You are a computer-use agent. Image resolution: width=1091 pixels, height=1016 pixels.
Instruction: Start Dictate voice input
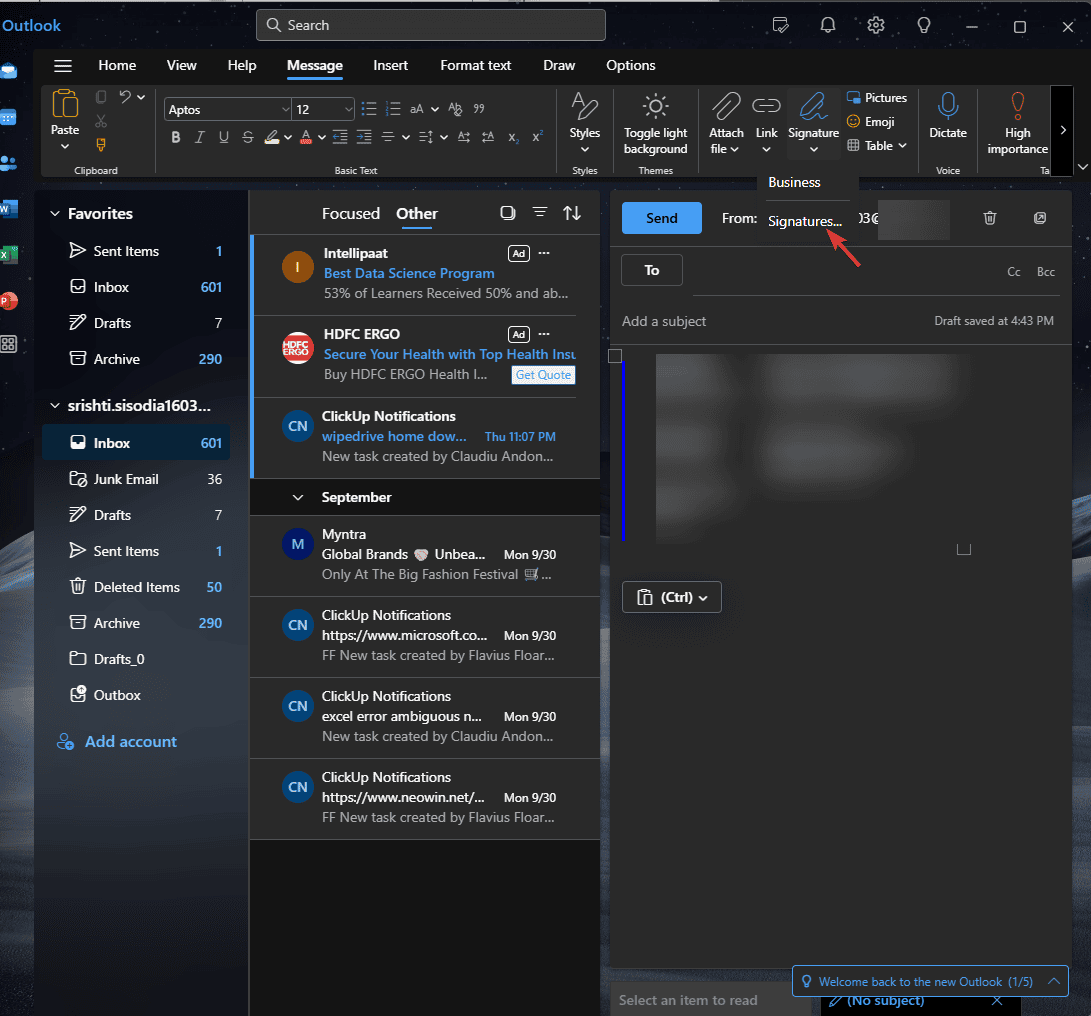(948, 116)
